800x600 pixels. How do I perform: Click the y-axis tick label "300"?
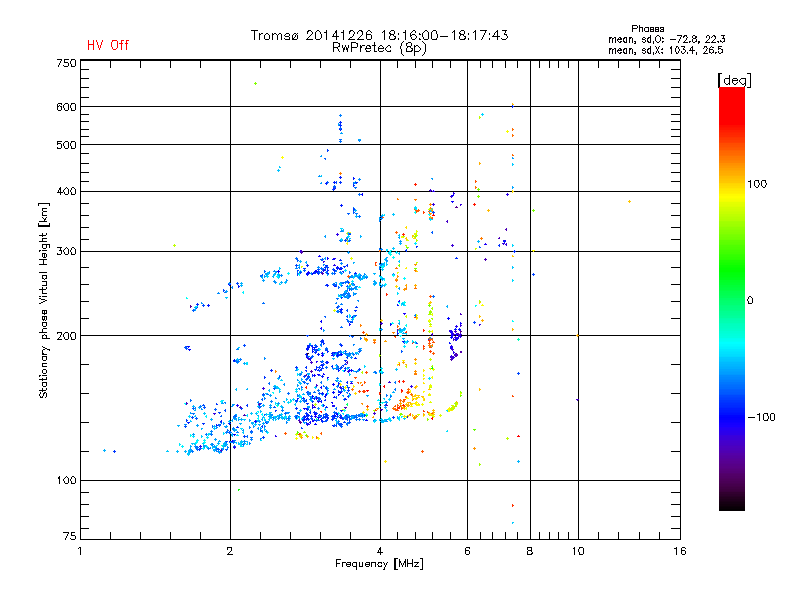pyautogui.click(x=66, y=251)
